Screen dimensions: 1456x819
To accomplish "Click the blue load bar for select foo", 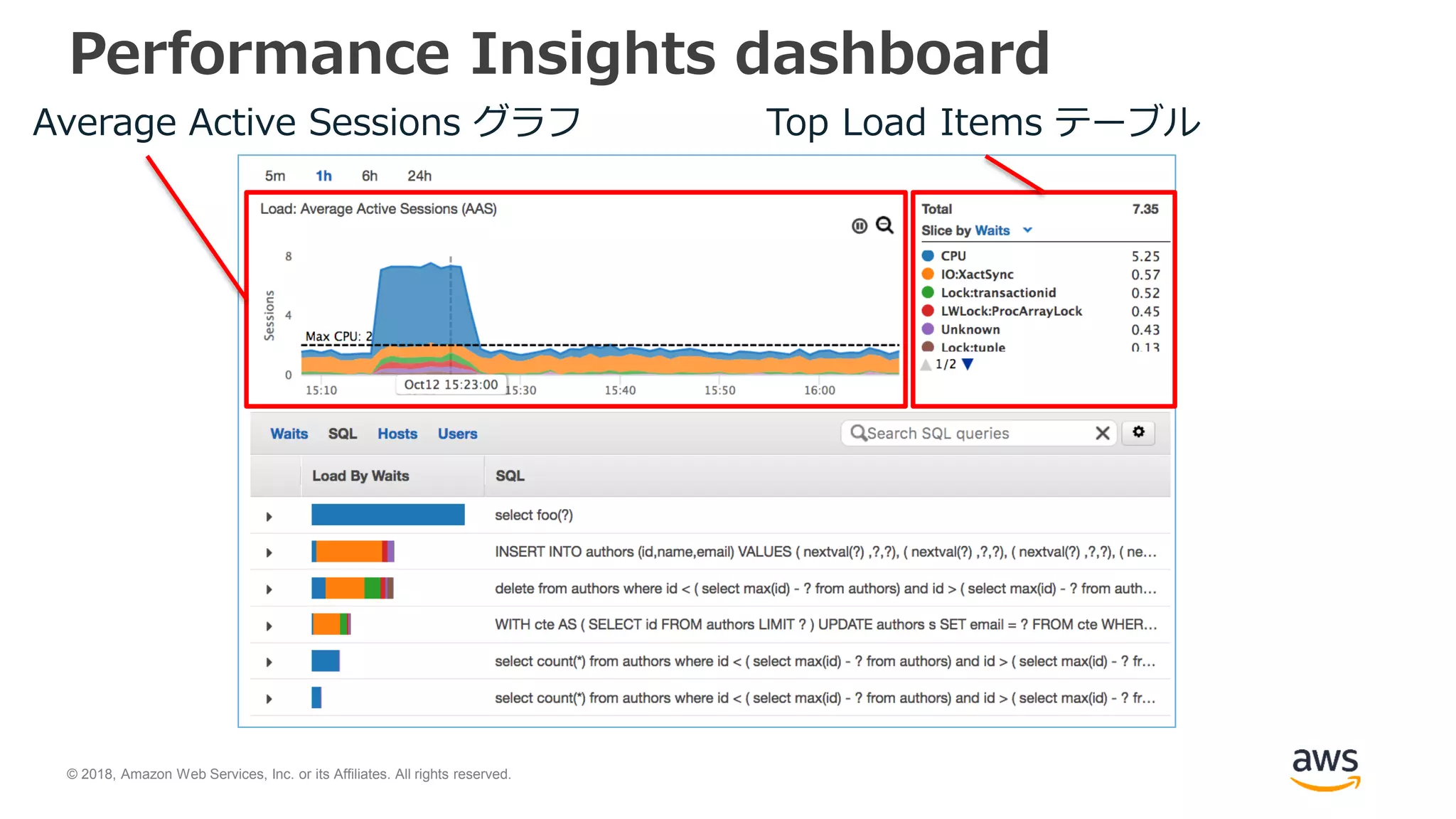I will [387, 515].
